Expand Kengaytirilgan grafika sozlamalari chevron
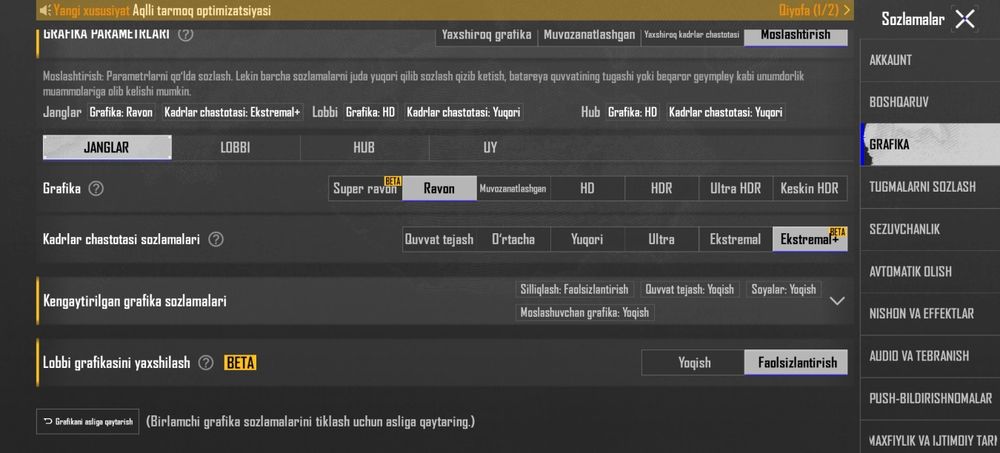Viewport: 1000px width, 453px height. click(x=837, y=301)
